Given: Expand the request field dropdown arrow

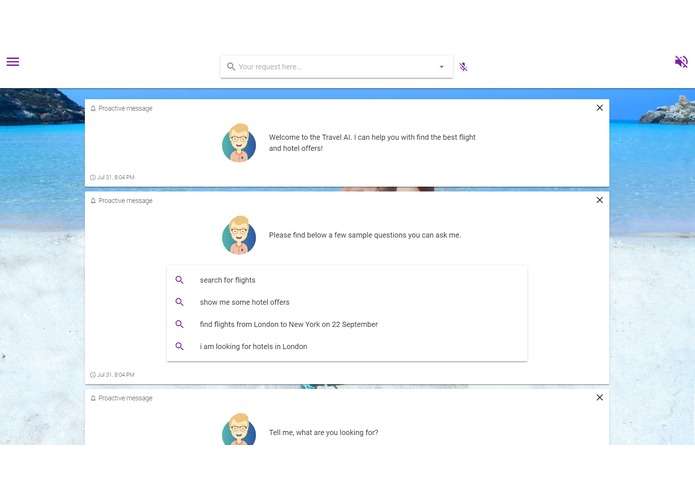Looking at the screenshot, I should coord(441,67).
